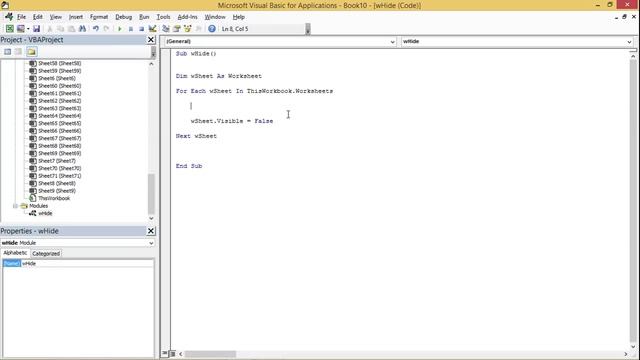Click the Cut scissors icon

tap(50, 29)
